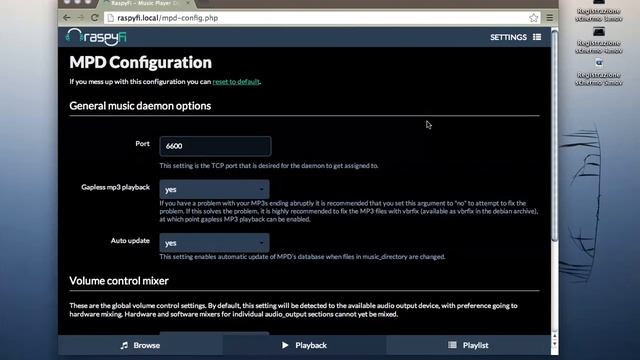
Task: Select the top desktop Registrazione schermo file
Action: [599, 11]
